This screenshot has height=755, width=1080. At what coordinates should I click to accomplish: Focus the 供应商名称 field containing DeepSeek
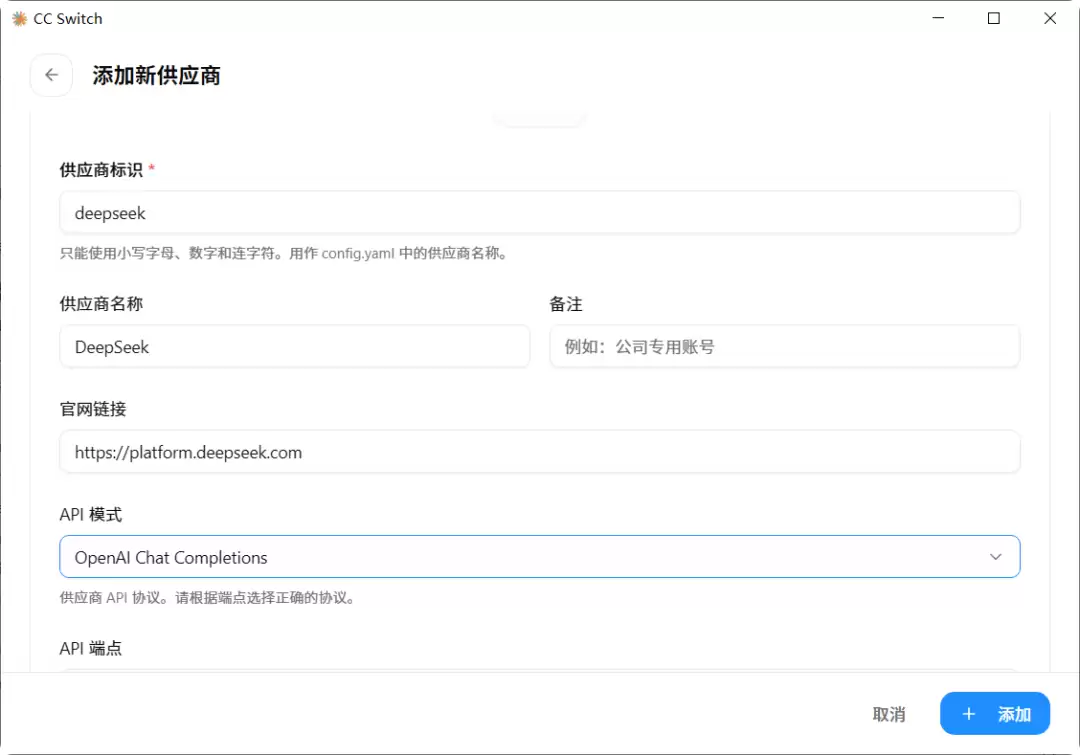[x=295, y=347]
